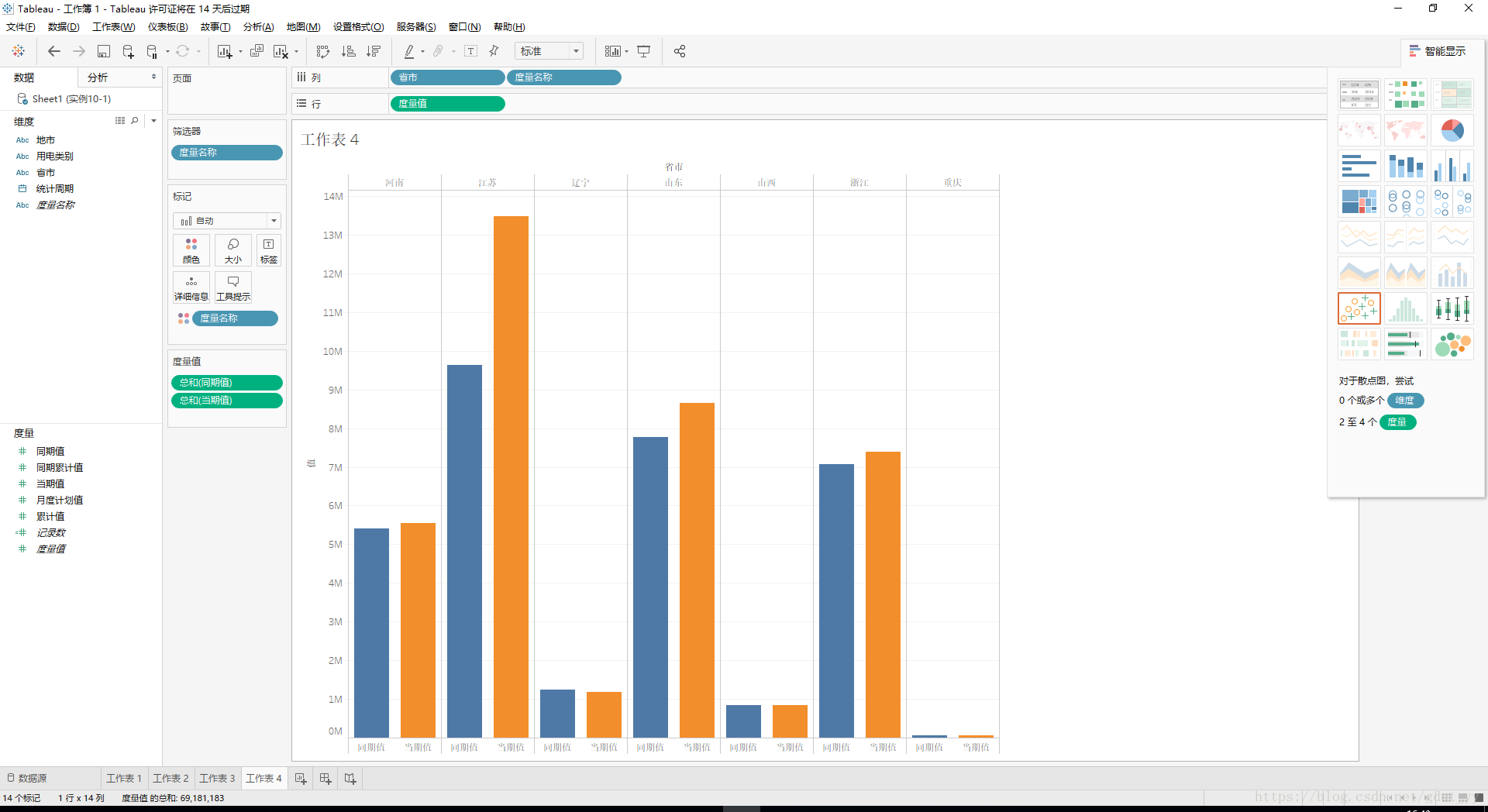This screenshot has width=1488, height=812.
Task: Open the dropdown arrow beside show cards icon
Action: [626, 52]
